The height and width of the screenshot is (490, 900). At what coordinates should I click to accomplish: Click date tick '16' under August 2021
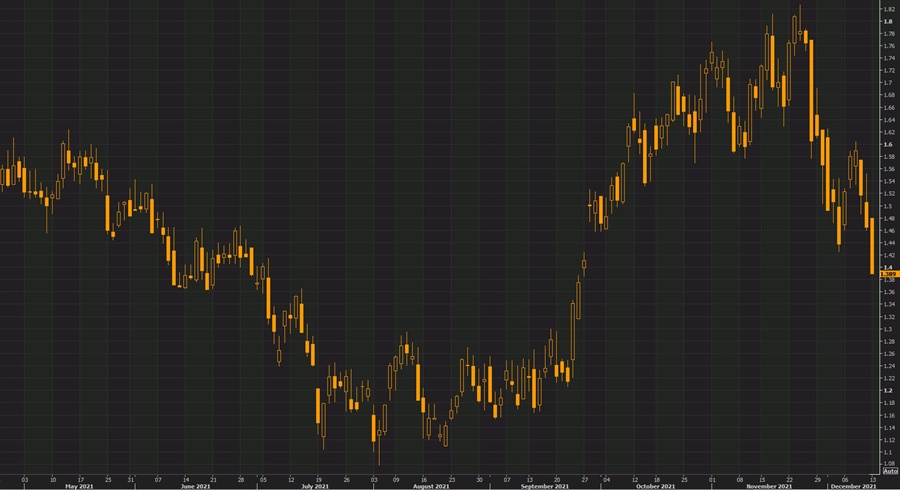pos(424,479)
